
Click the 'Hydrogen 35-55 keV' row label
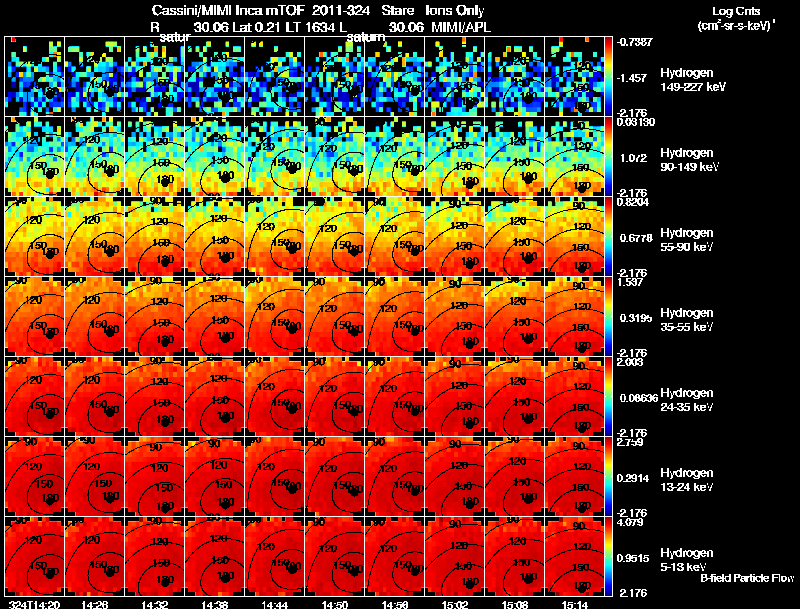pyautogui.click(x=687, y=320)
